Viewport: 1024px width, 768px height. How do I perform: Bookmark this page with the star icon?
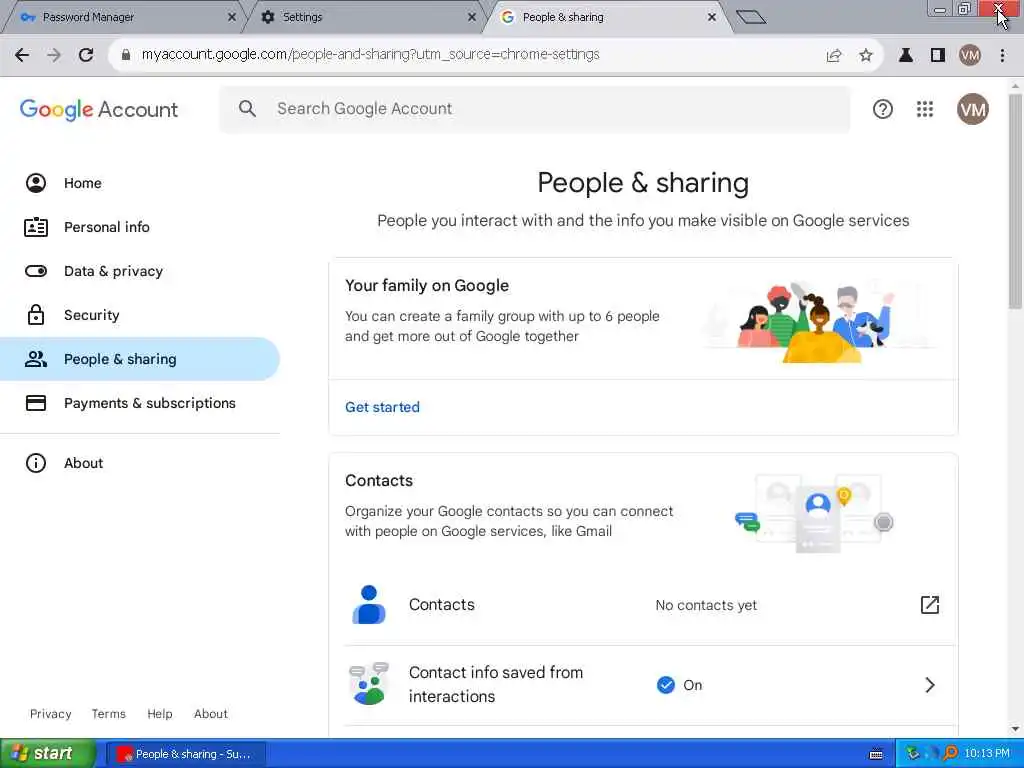866,56
